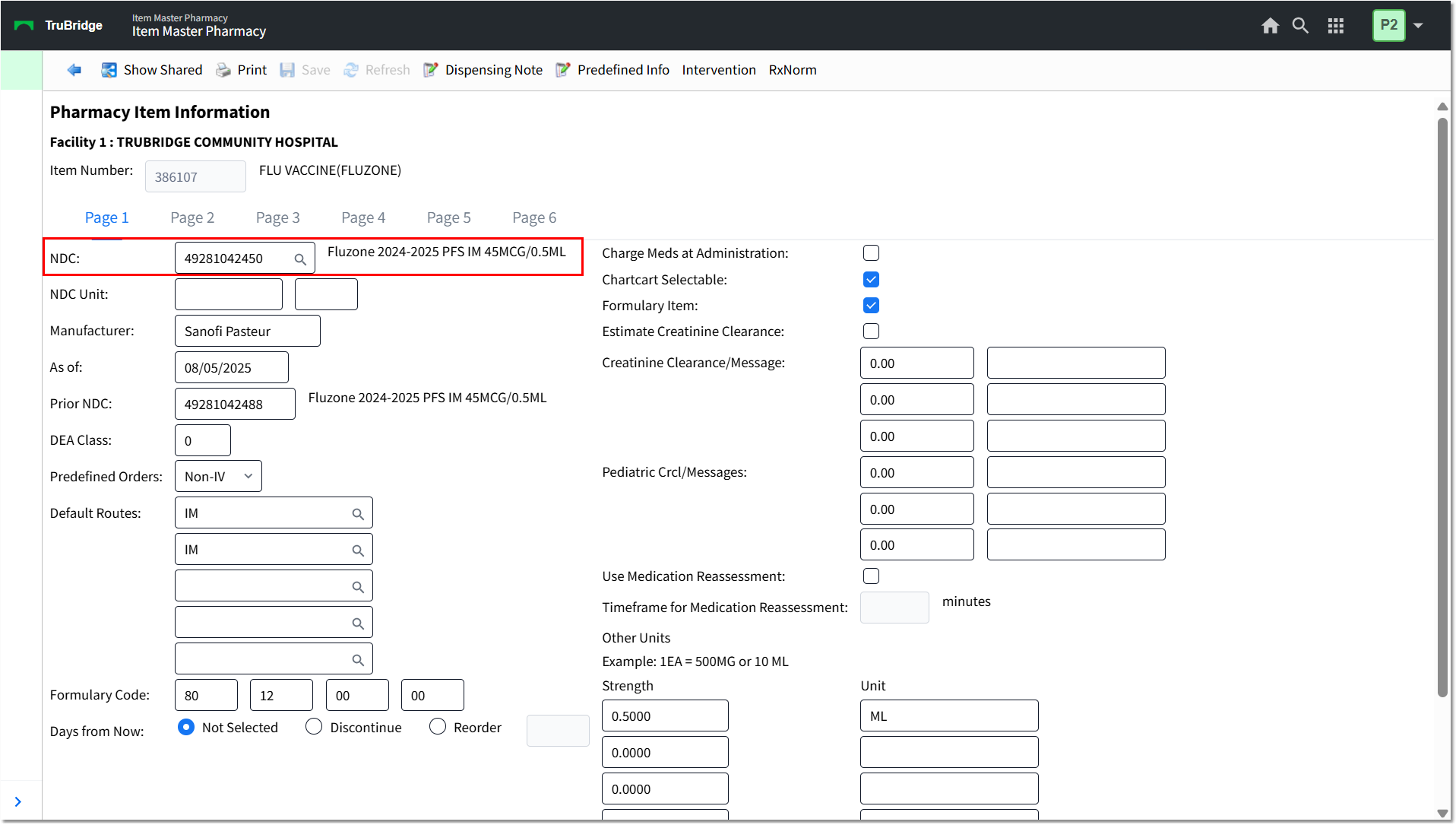Switch to Page 1 tab
This screenshot has height=825, width=1456.
(106, 217)
